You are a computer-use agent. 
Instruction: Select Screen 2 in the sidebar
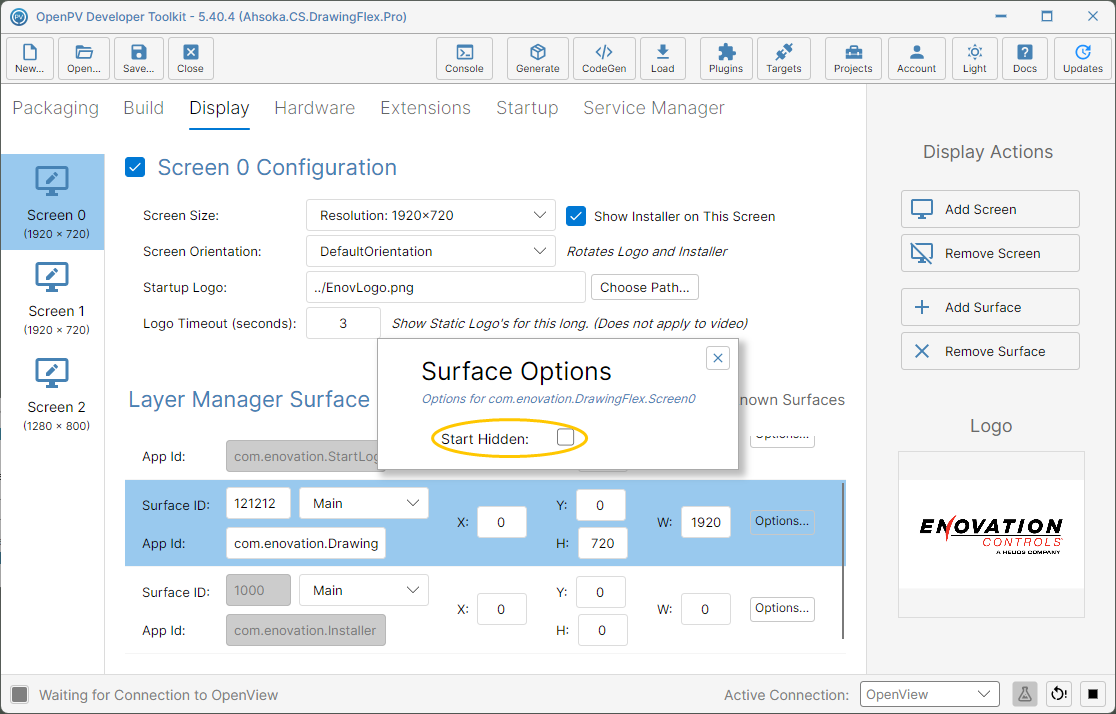(53, 394)
